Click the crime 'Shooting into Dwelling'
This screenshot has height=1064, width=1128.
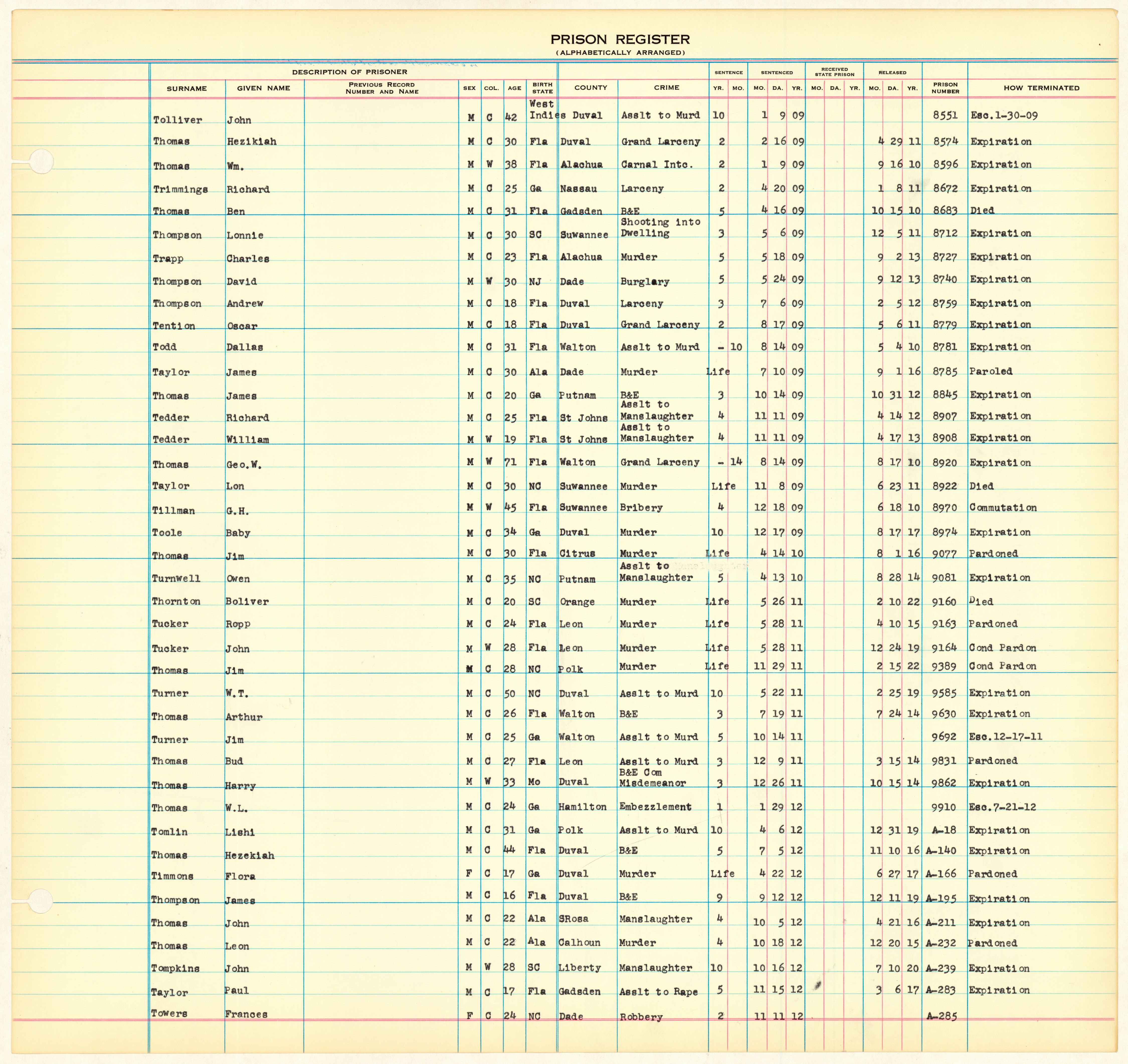661,228
